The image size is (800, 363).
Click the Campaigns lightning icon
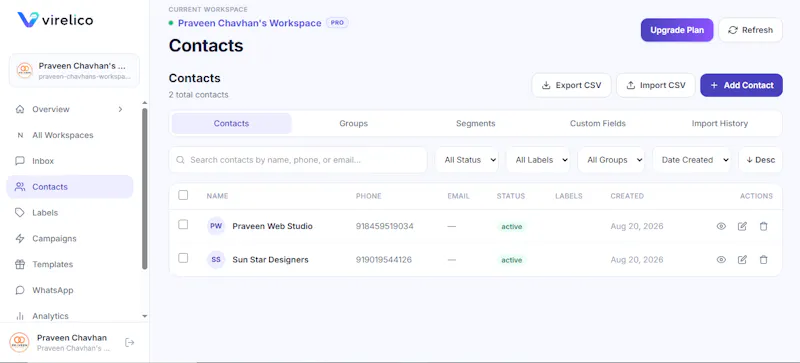click(x=20, y=238)
